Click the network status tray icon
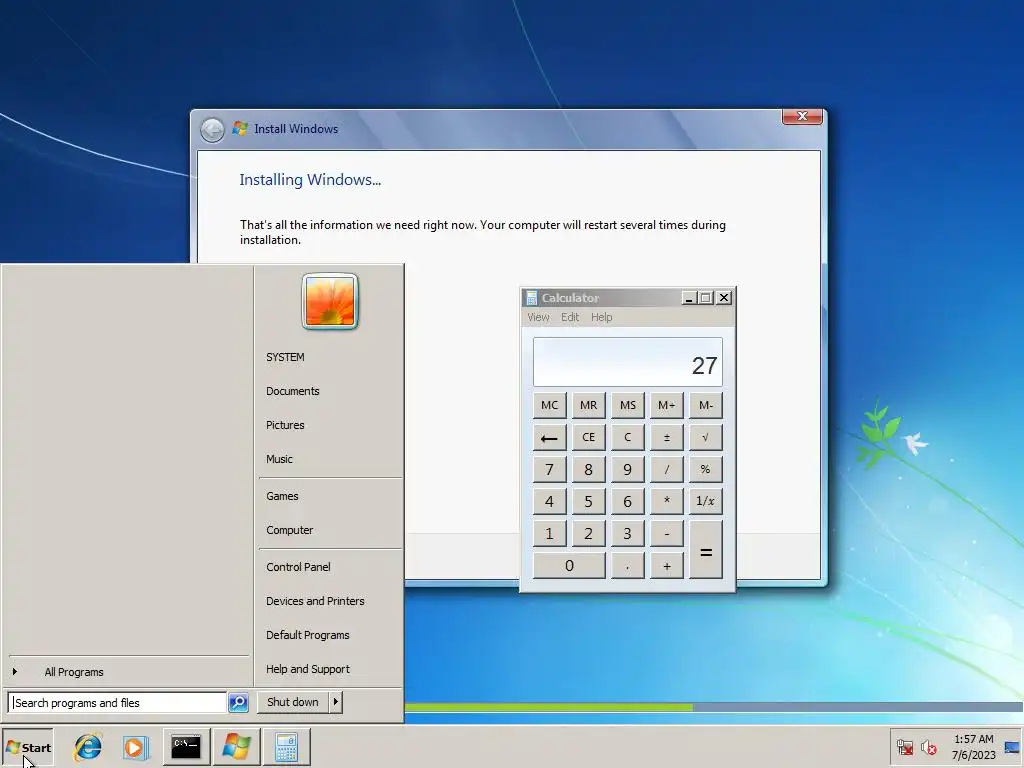The width and height of the screenshot is (1024, 768). point(904,747)
